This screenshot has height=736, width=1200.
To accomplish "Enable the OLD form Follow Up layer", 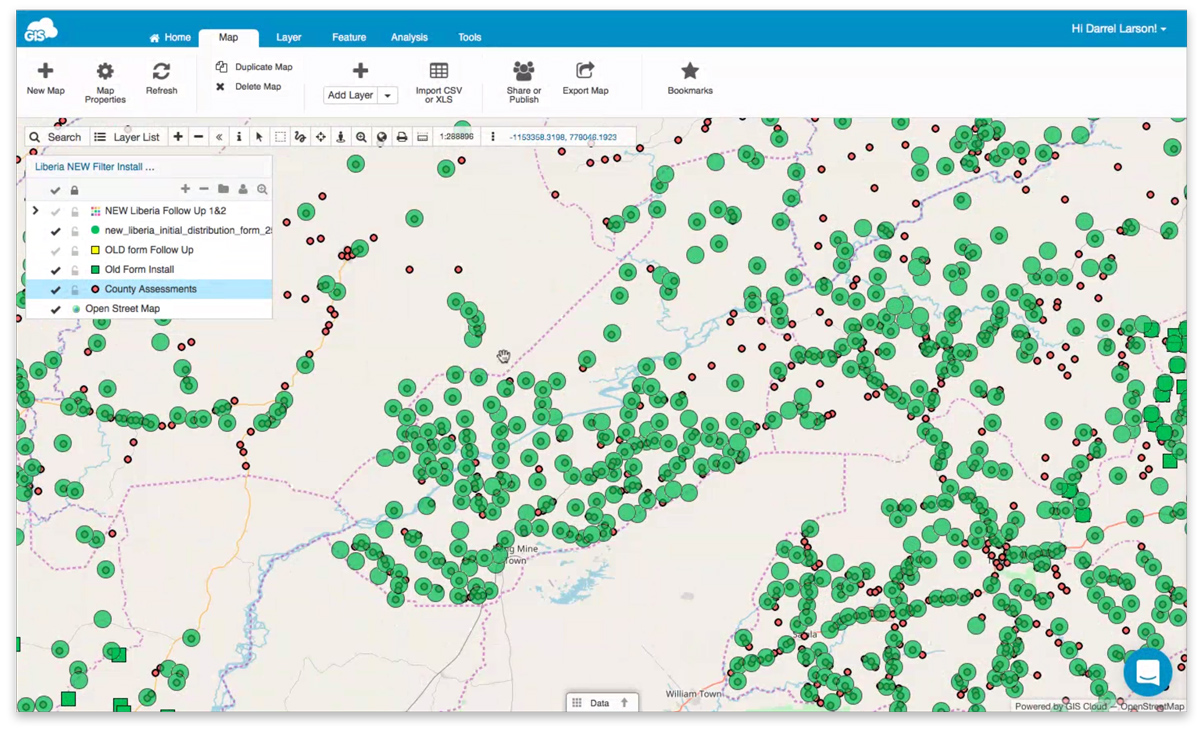I will (56, 251).
